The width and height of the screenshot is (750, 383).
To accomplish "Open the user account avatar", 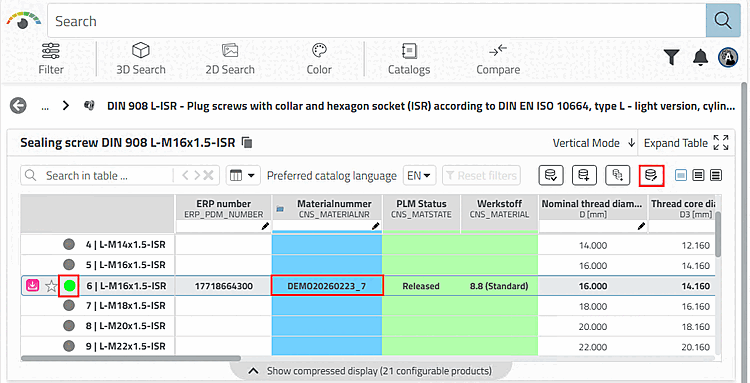I will tap(728, 57).
